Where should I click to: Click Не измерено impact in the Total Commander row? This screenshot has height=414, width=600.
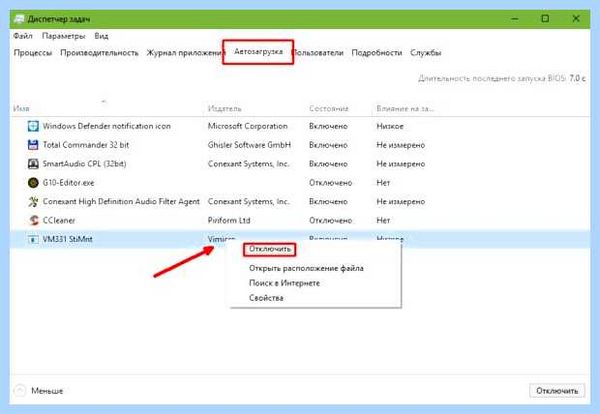pos(401,145)
